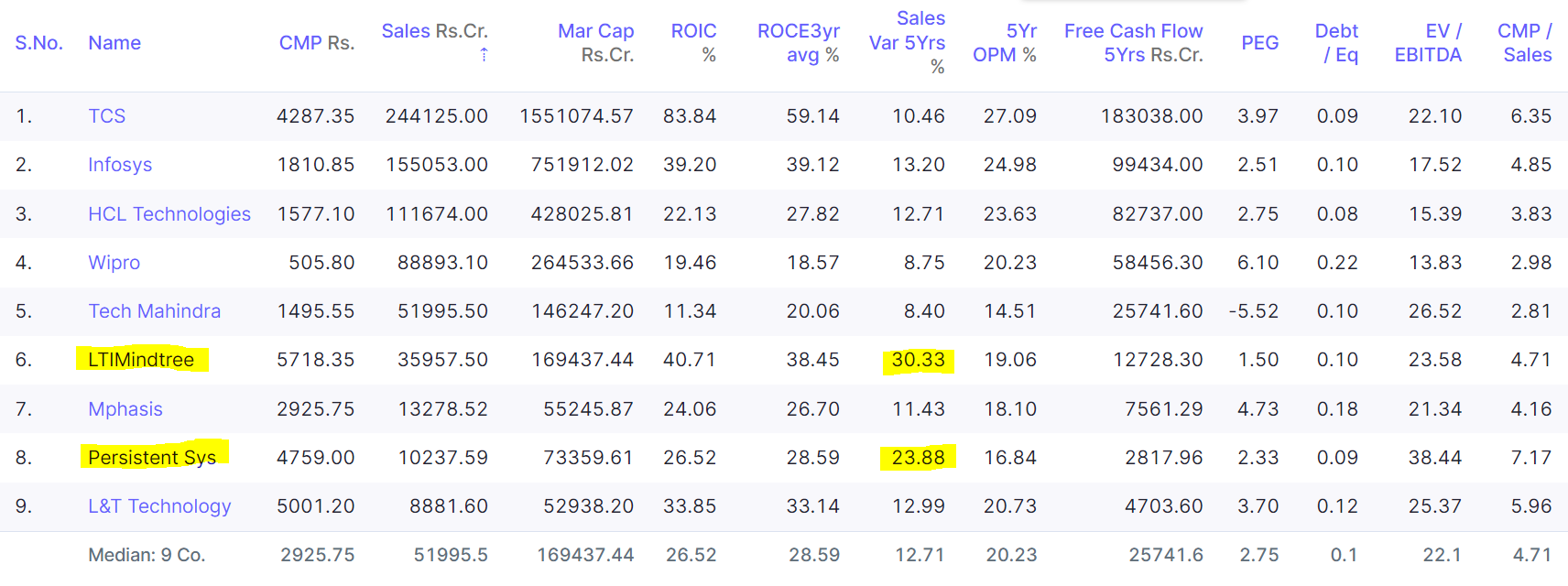Select Persistent Sys's 23.88 sales variation value
The height and width of the screenshot is (586, 1568).
click(919, 458)
